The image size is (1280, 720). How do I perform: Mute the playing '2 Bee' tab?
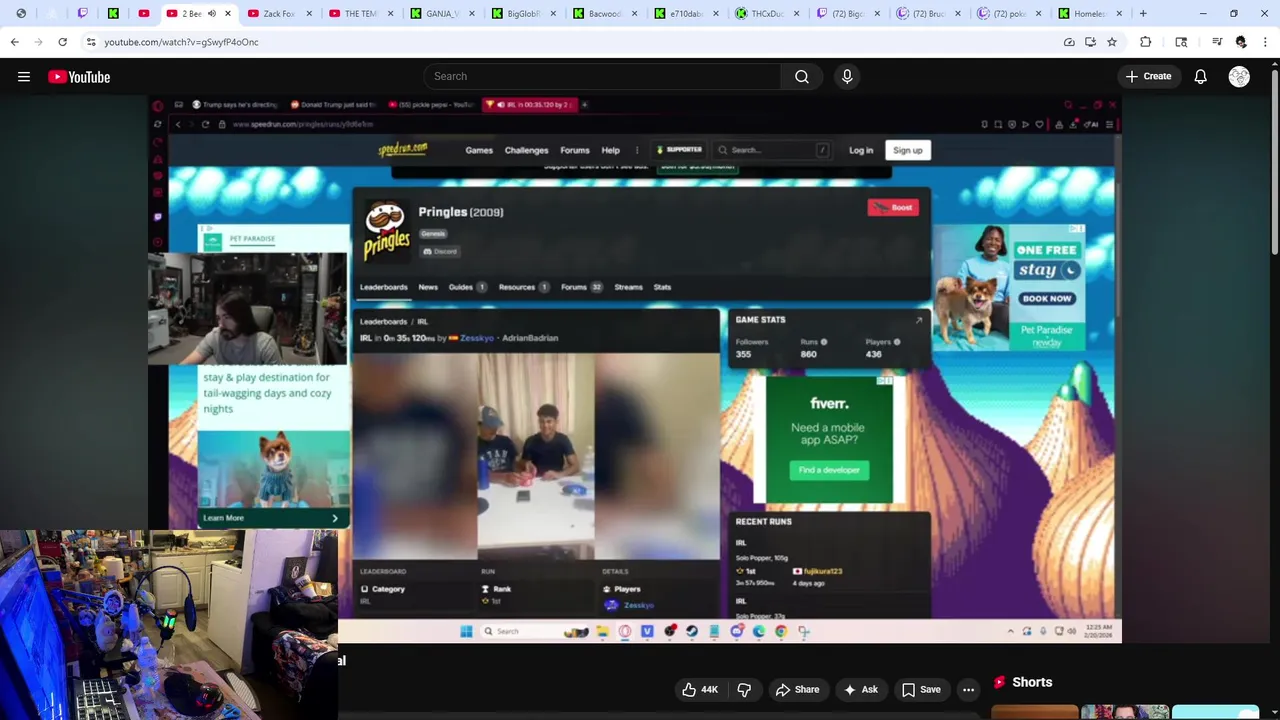(x=211, y=13)
